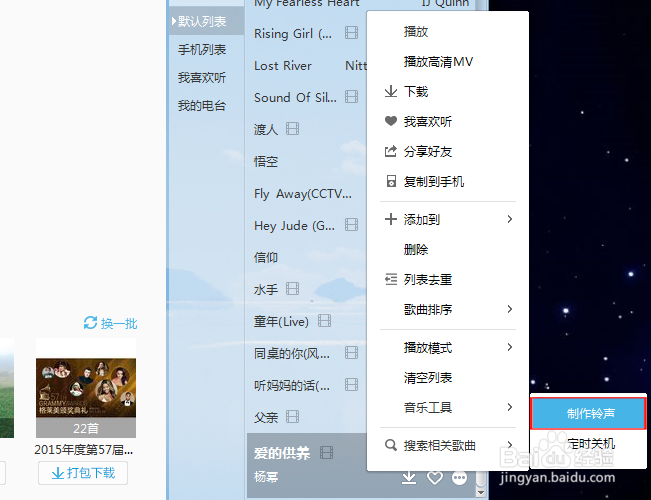The image size is (651, 500).
Task: Expand the 歌曲排序 submenu
Action: 448,309
